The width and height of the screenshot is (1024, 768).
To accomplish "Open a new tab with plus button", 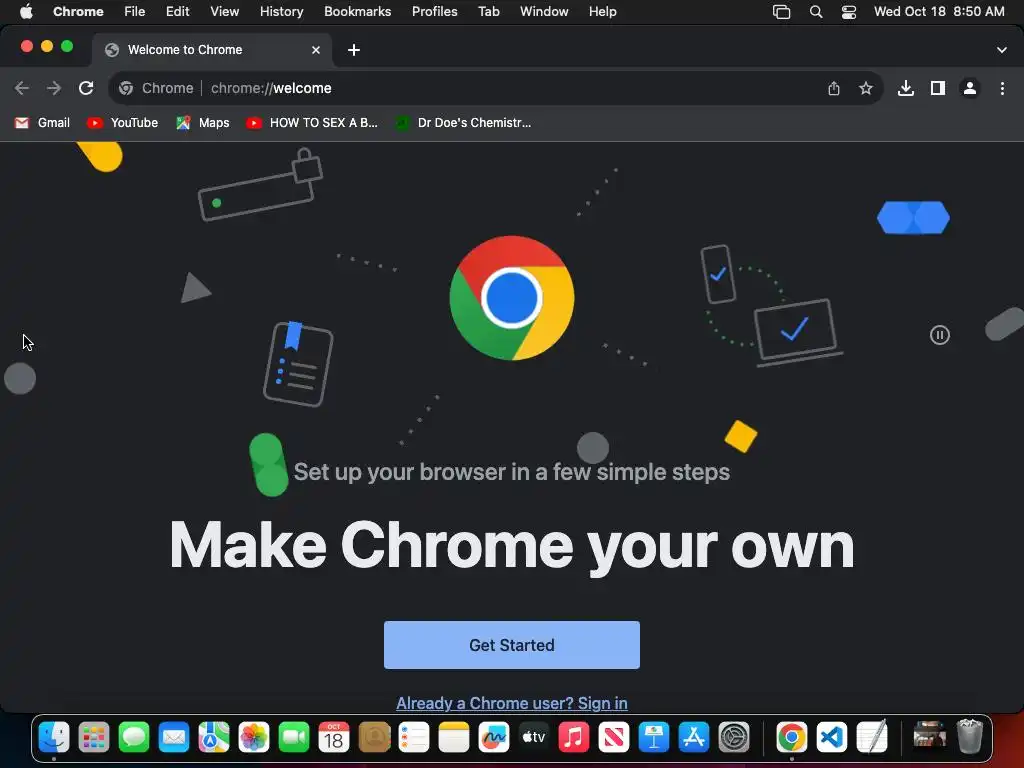I will pyautogui.click(x=354, y=50).
